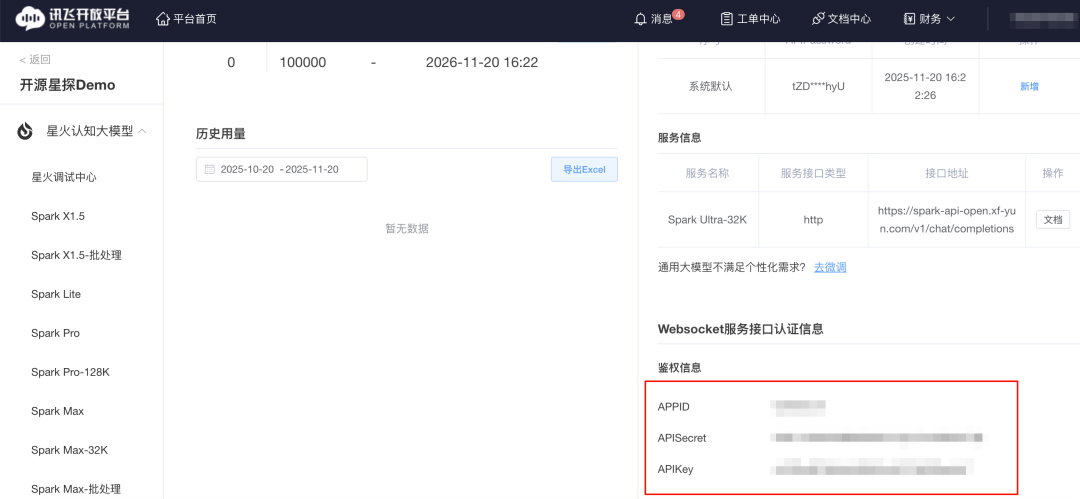Click the 返回 back link
Image resolution: width=1080 pixels, height=499 pixels.
tap(35, 60)
